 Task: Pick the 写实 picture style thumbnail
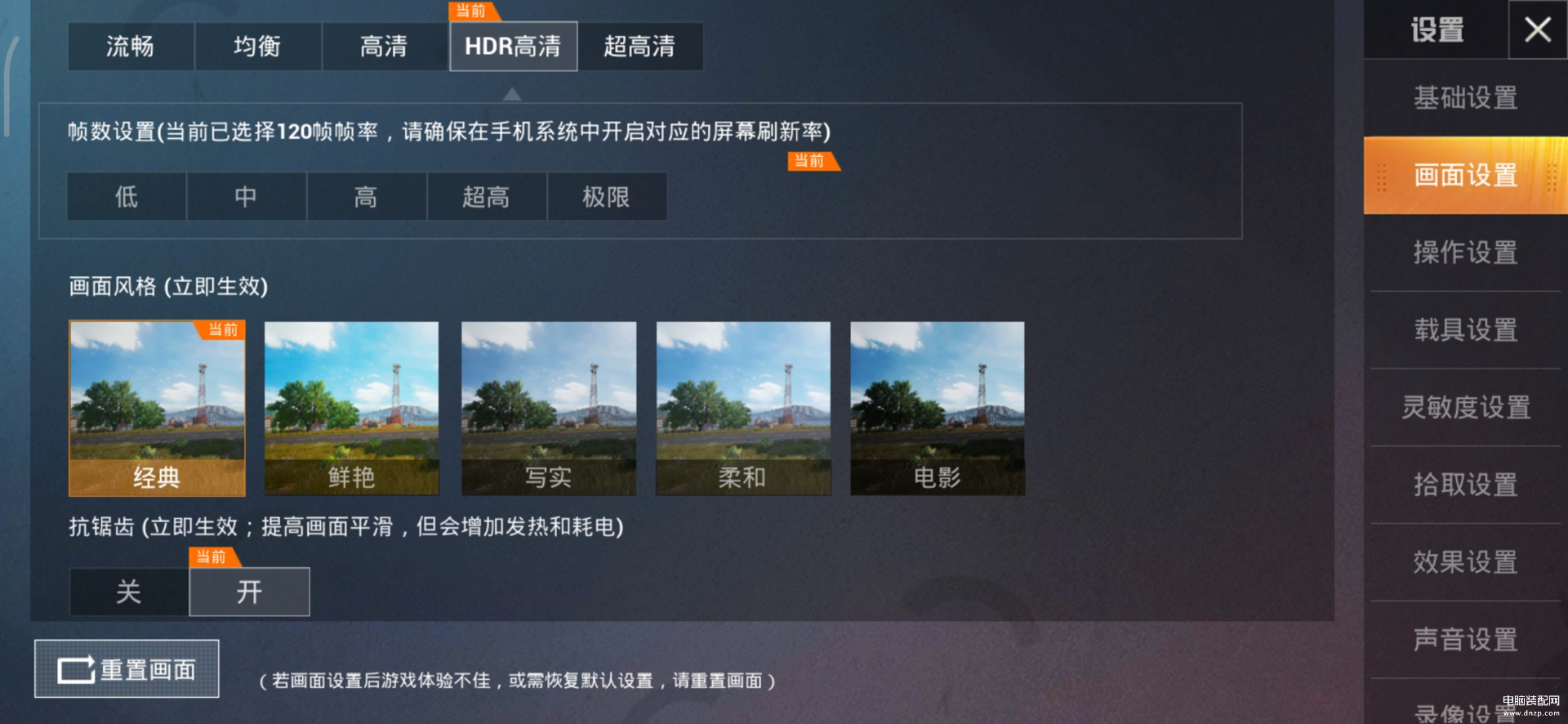point(548,408)
